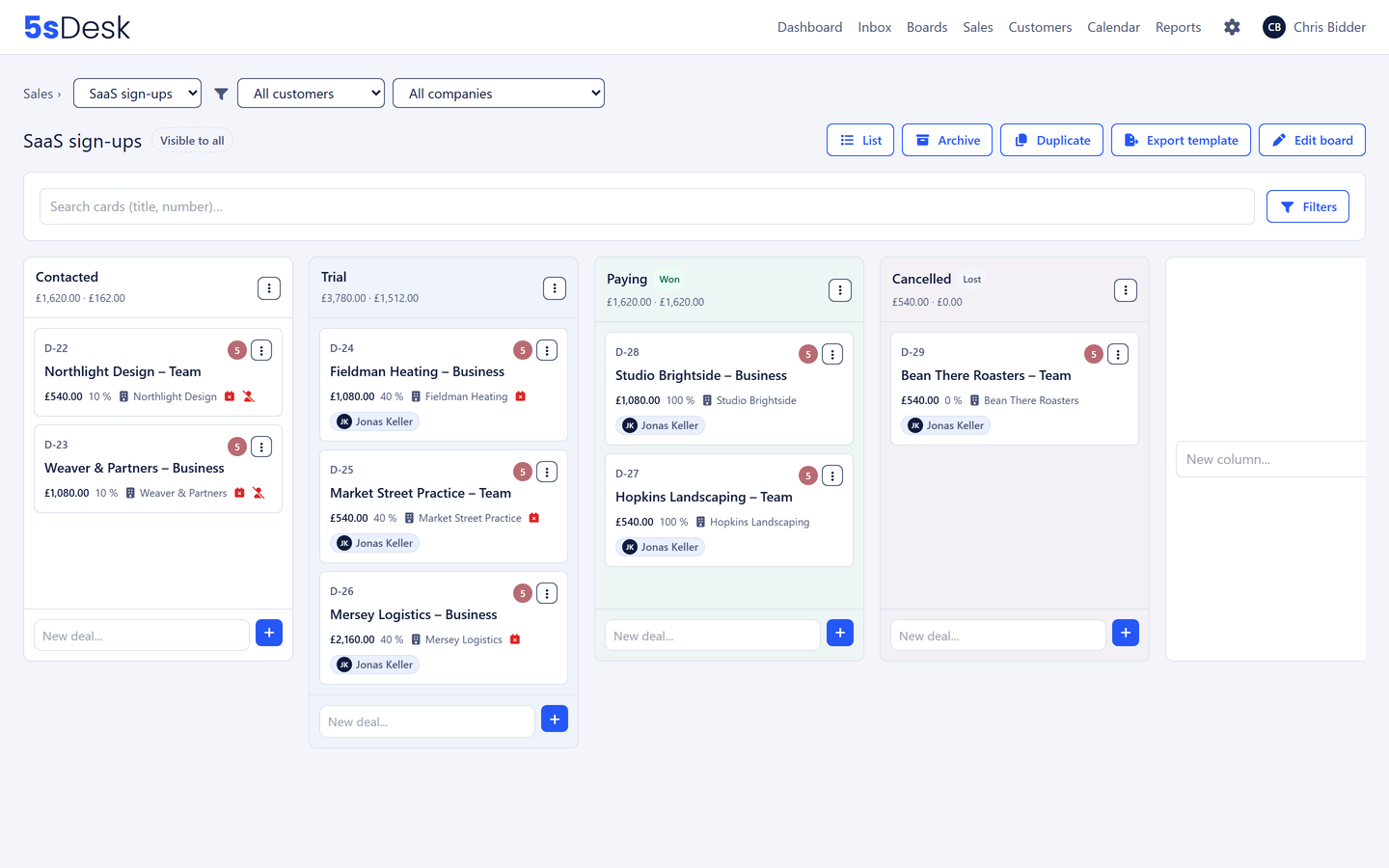
Task: Open the Studio Brightside – Business deal title
Action: [x=701, y=375]
